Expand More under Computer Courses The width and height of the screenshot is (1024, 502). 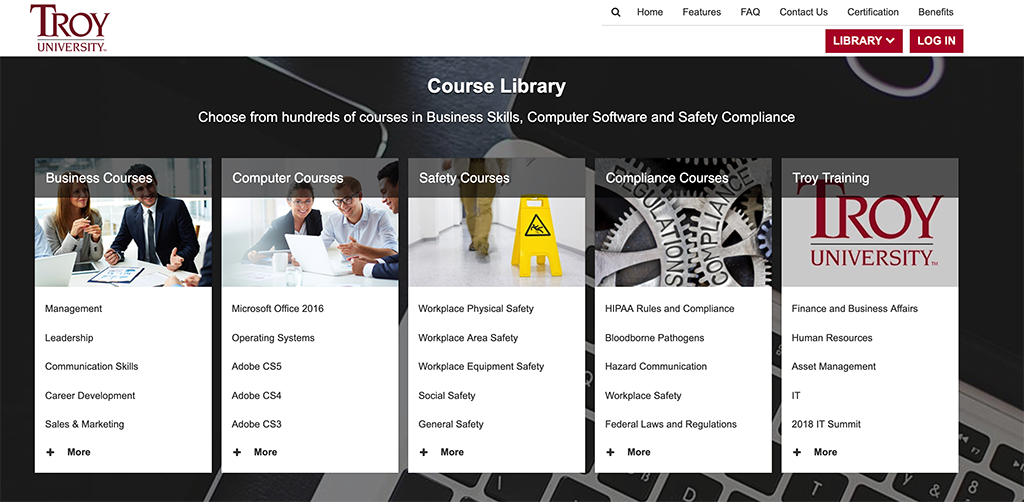click(x=255, y=452)
